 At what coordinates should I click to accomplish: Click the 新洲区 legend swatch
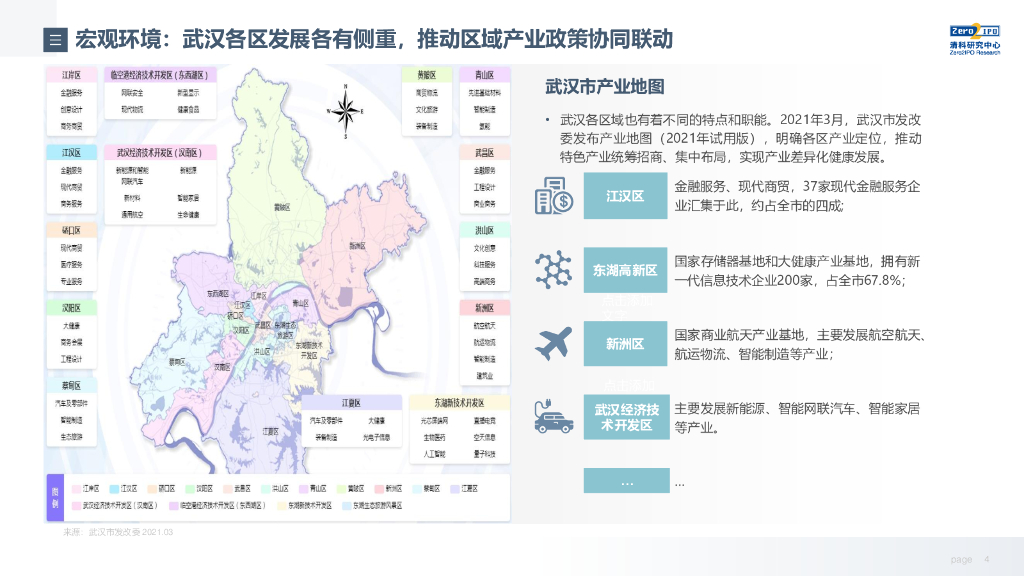(379, 488)
